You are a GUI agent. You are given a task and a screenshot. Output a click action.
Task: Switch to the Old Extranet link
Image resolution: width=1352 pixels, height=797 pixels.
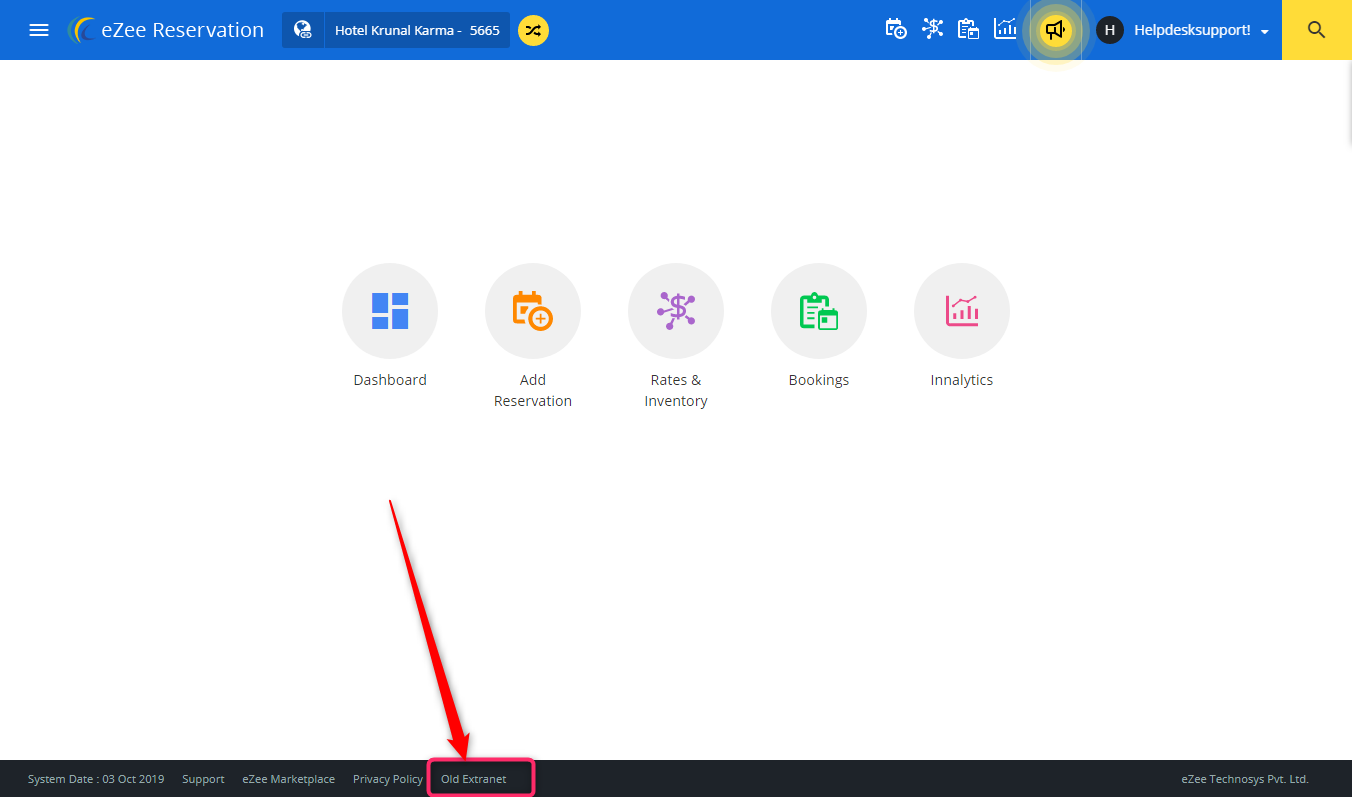(x=474, y=779)
